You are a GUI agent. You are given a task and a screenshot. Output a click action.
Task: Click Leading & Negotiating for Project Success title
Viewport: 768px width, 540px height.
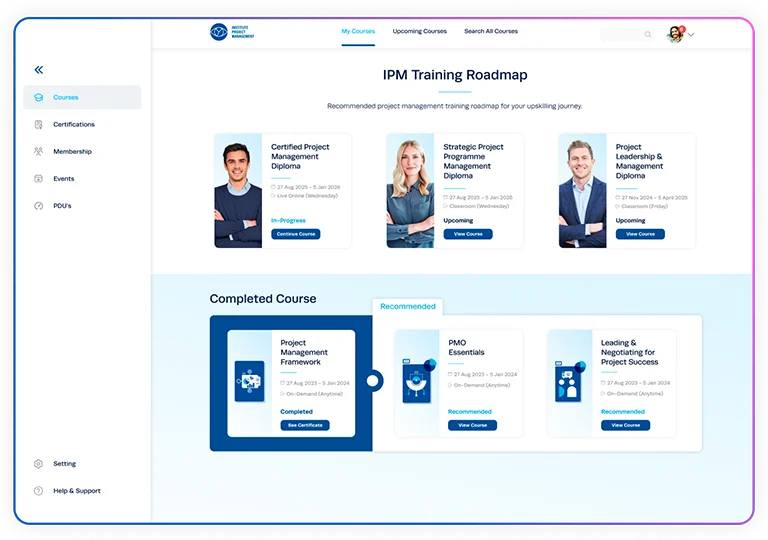(x=629, y=352)
